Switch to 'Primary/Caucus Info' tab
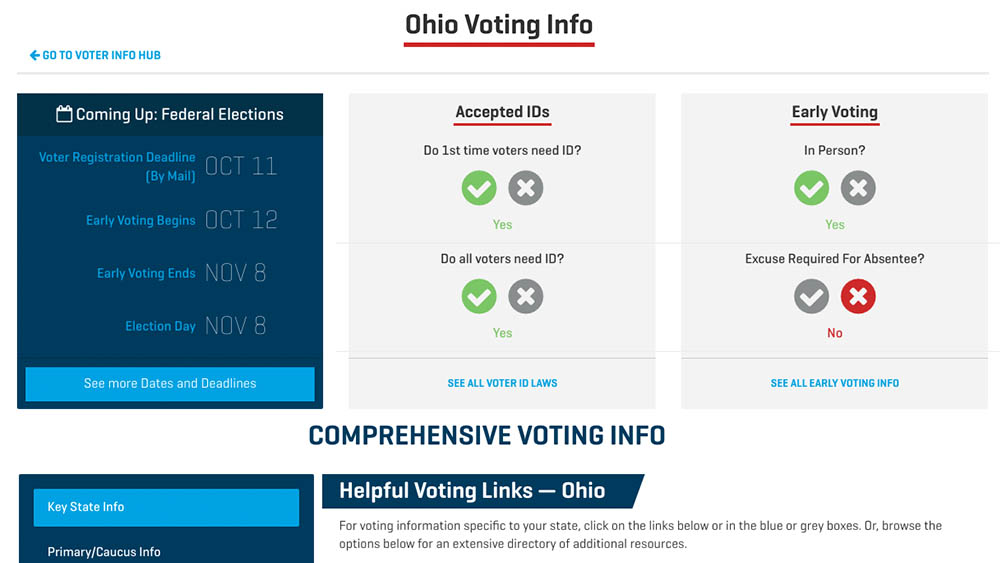Screen dimensions: 1000x563 coord(104,552)
